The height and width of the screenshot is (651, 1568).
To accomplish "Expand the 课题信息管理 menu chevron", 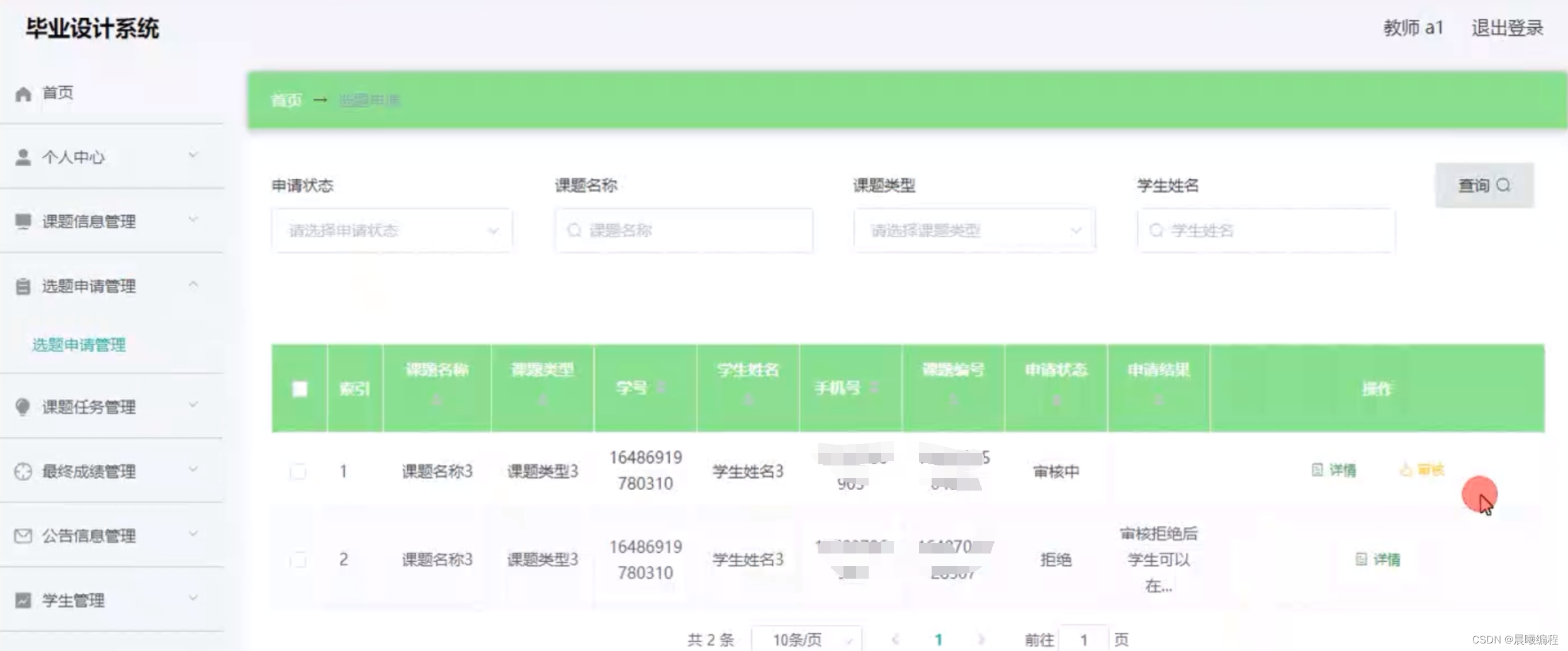I will point(193,219).
